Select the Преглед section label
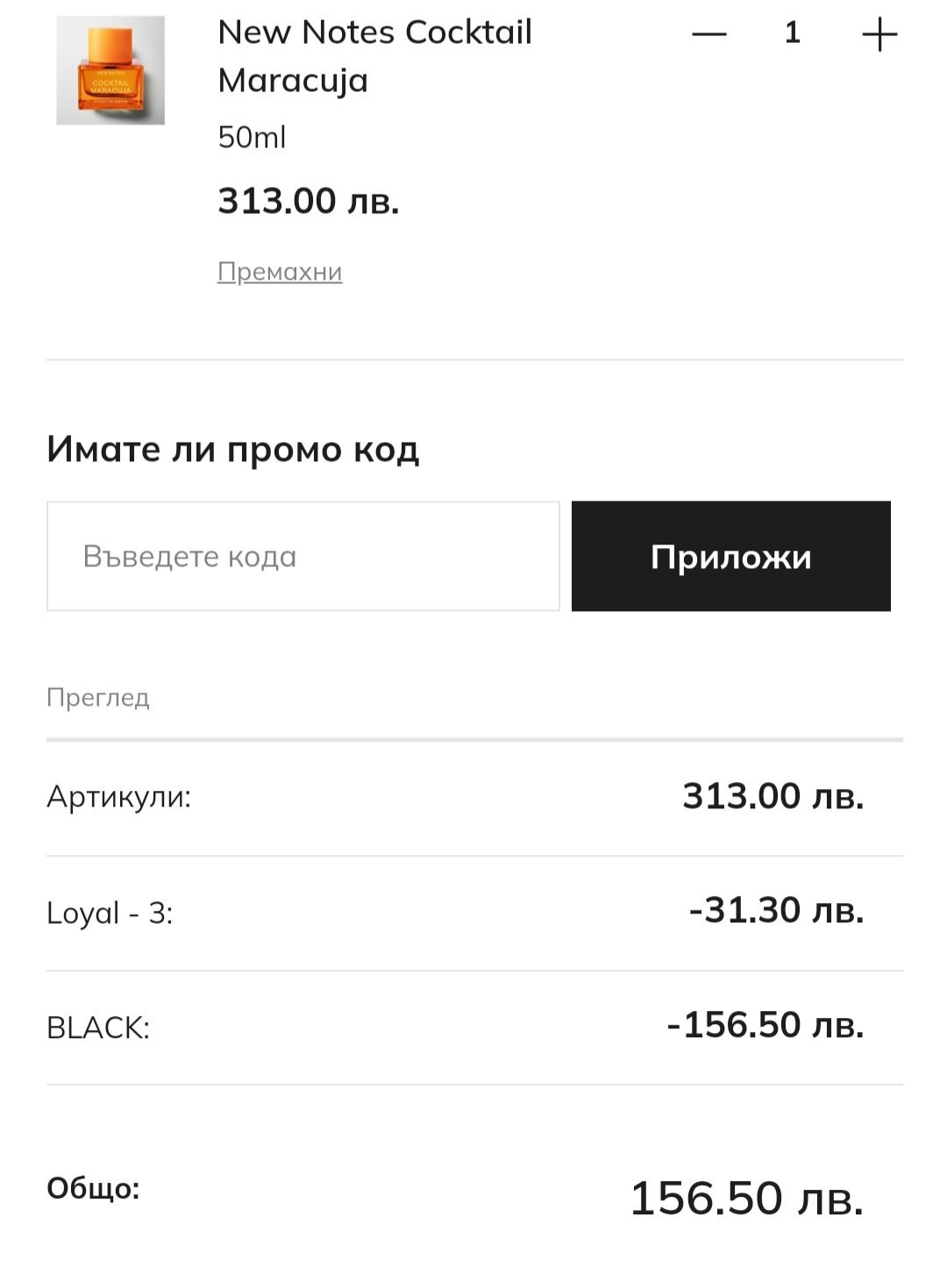This screenshot has width=947, height=1288. click(98, 698)
